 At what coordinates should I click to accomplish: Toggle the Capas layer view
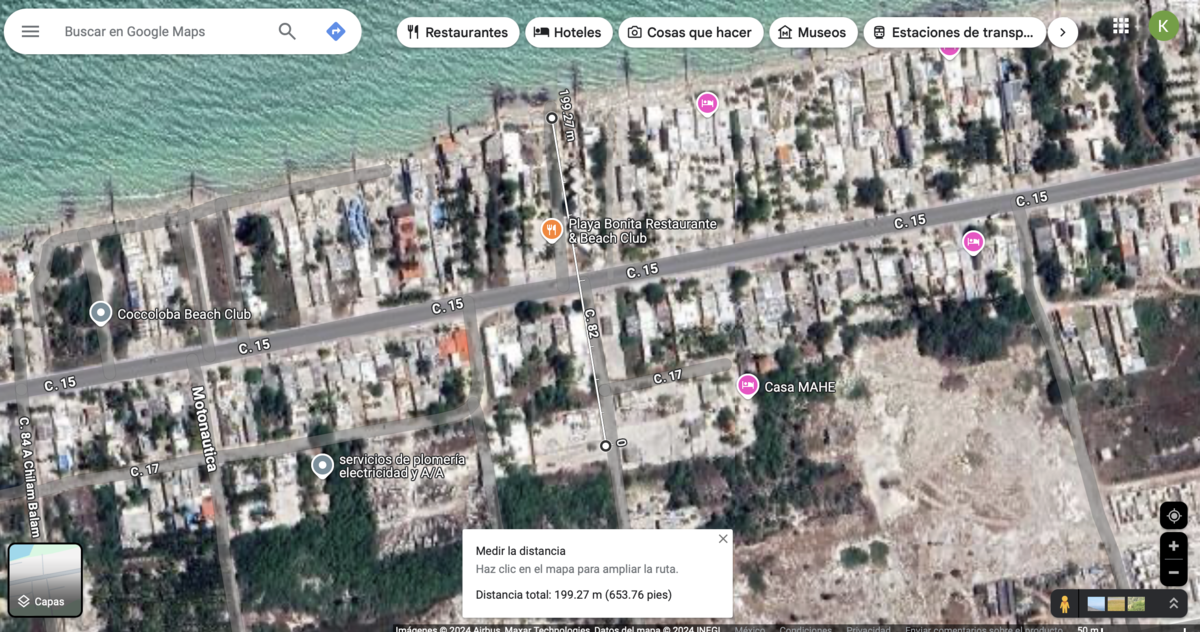(45, 580)
